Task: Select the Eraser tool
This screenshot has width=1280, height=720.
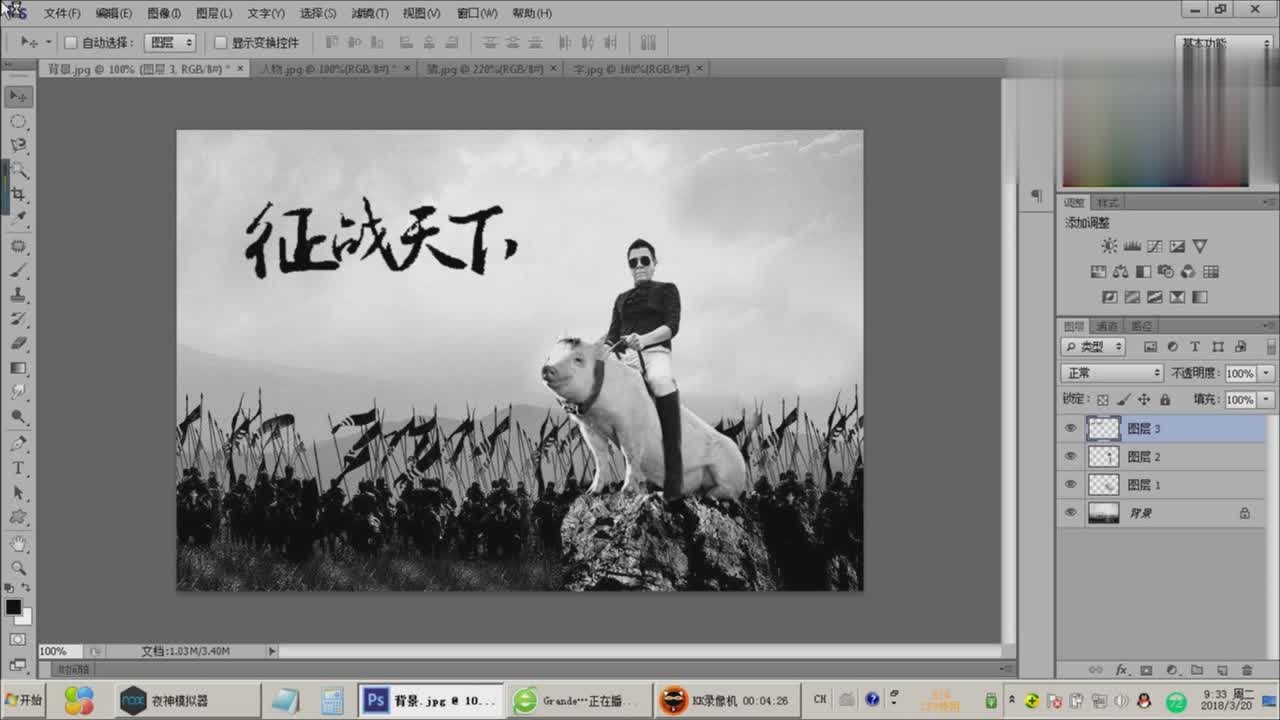Action: click(18, 344)
